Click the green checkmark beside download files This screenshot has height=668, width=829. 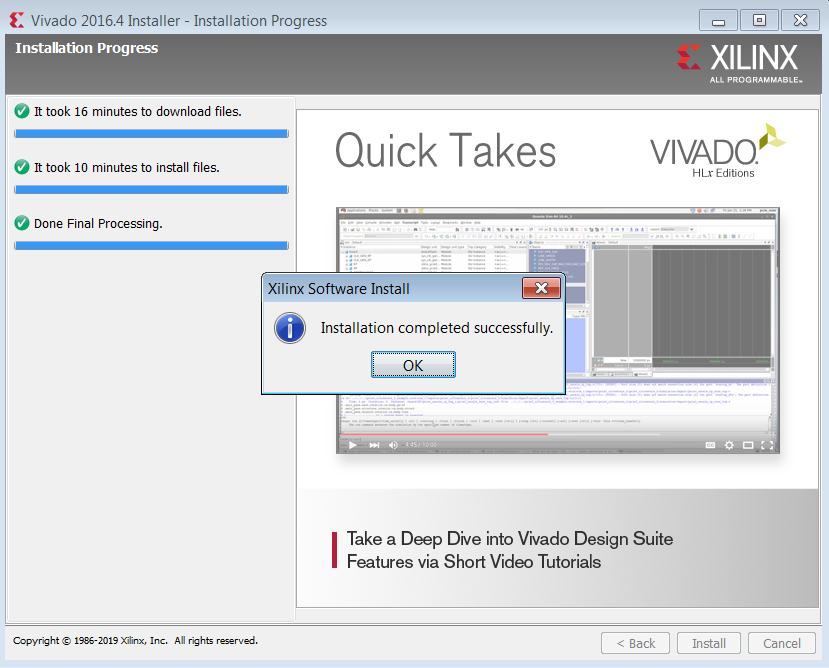pos(22,112)
